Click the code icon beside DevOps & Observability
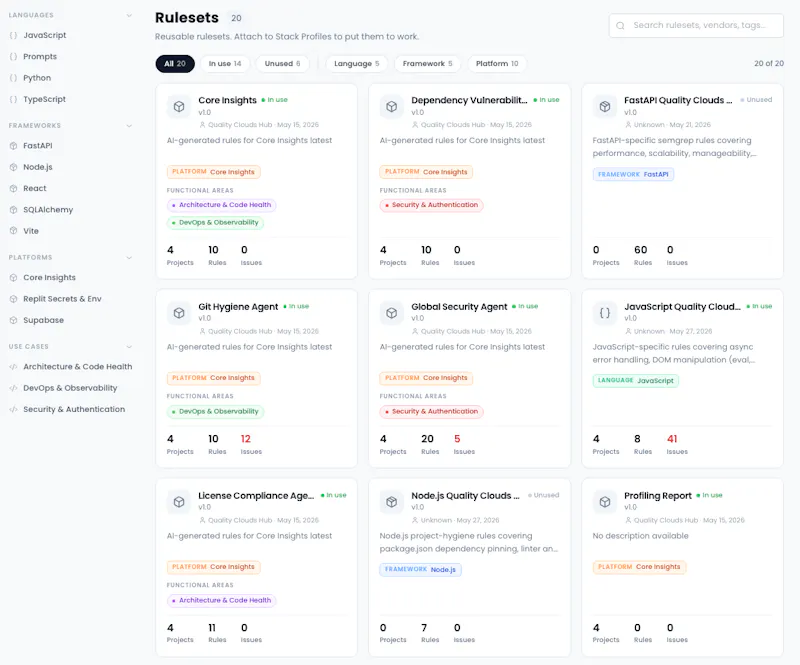Screen dimensions: 800x665 (x=13, y=388)
